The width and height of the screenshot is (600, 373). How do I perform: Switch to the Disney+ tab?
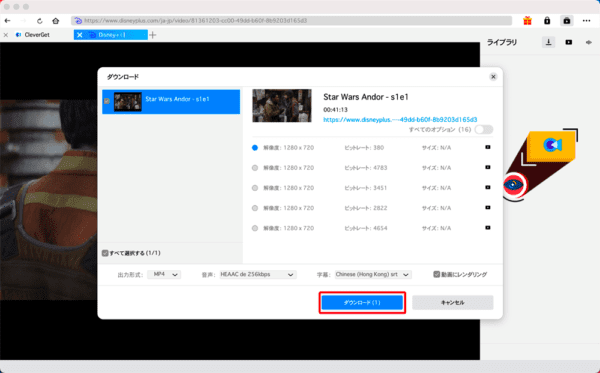tap(112, 35)
